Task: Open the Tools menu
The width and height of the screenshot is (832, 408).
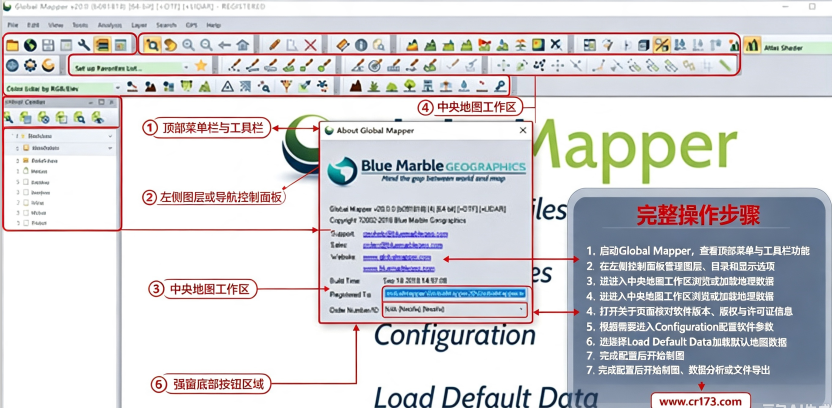Action: [80, 25]
